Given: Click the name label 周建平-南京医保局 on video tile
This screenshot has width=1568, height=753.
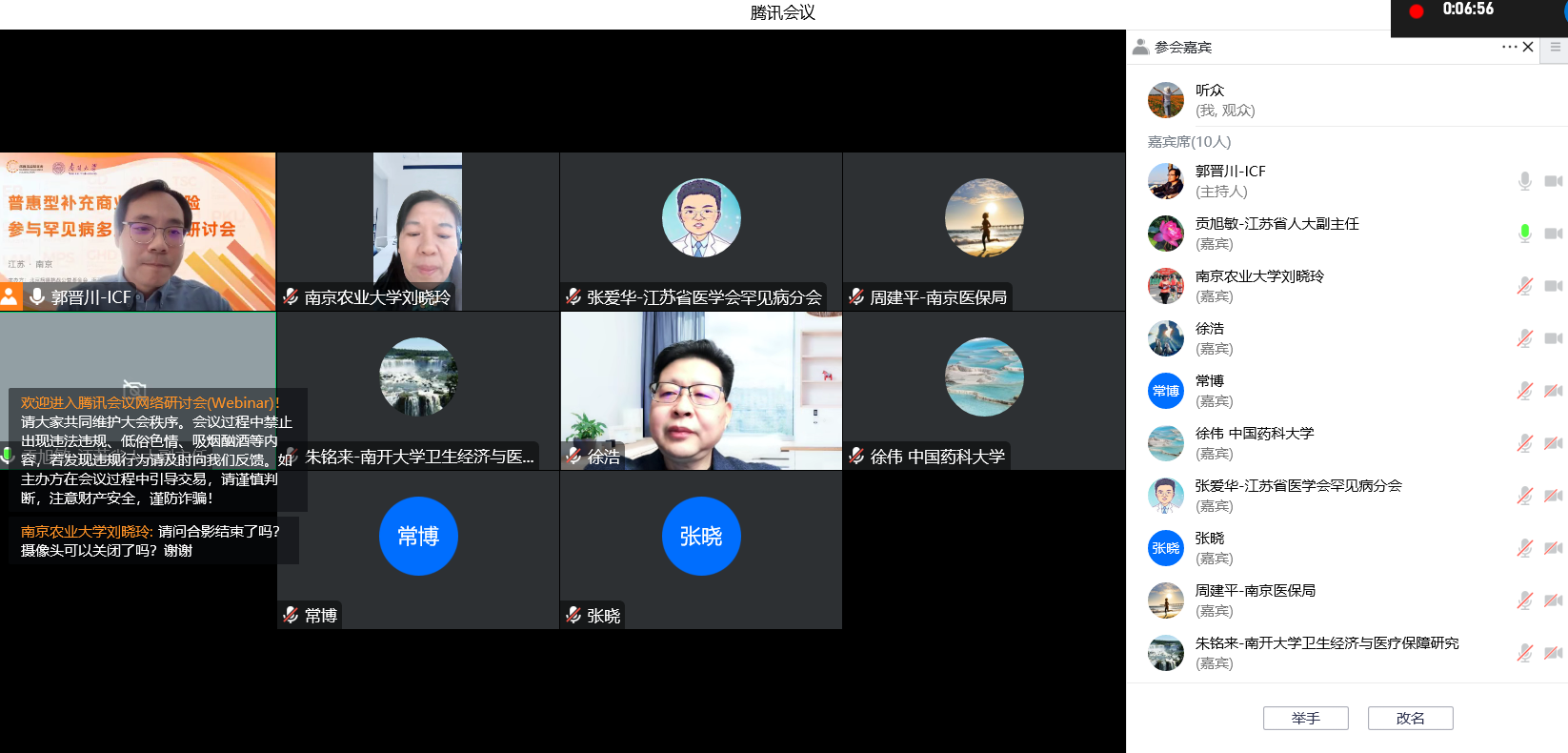Looking at the screenshot, I should 938,297.
